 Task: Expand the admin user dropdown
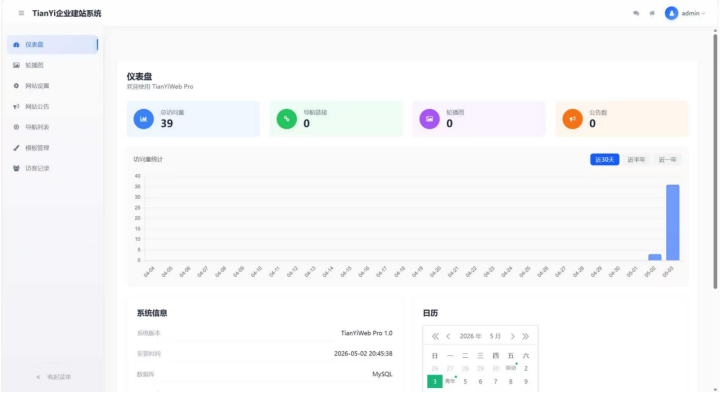(693, 13)
